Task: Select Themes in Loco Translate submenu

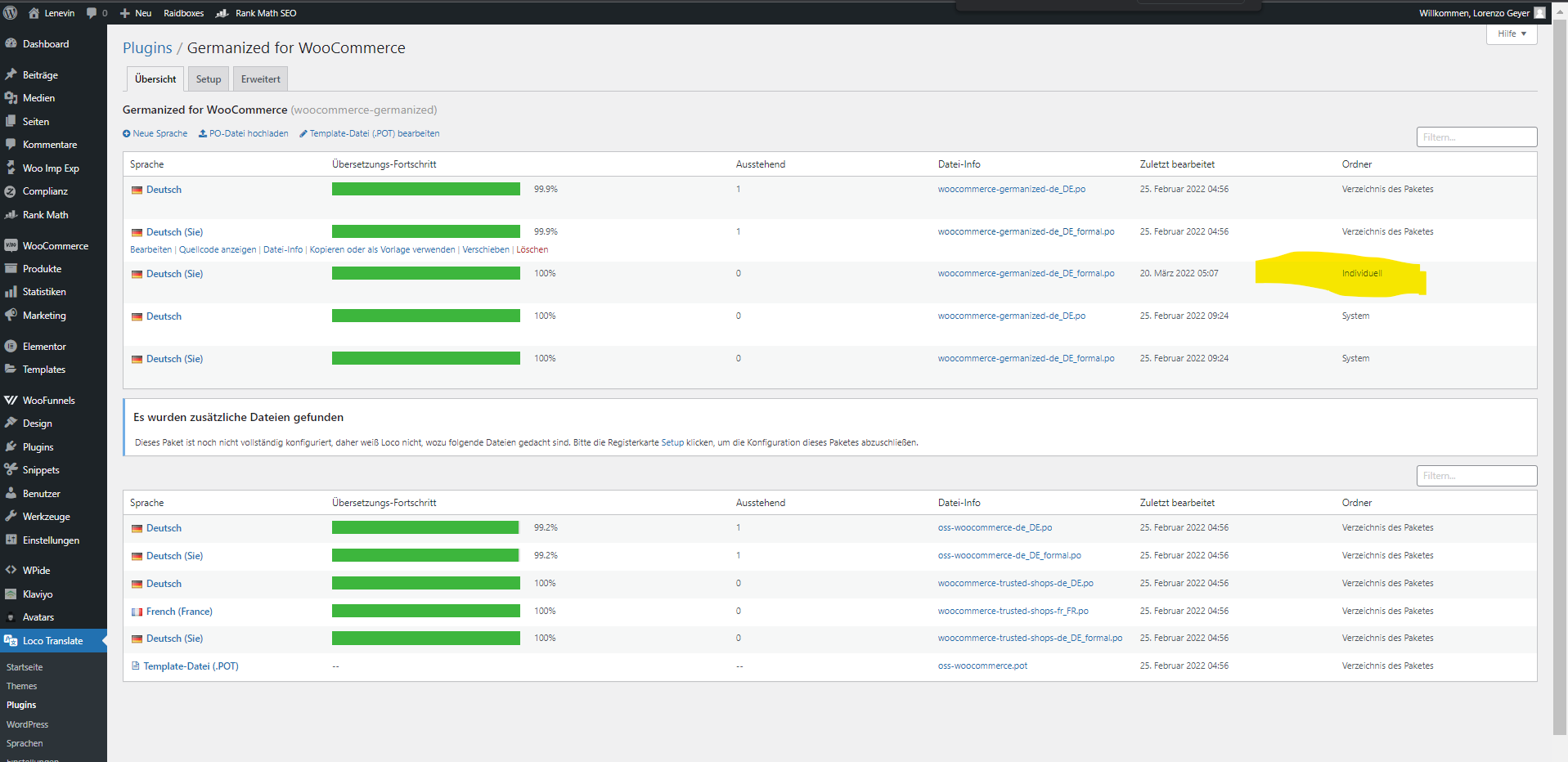Action: [22, 686]
